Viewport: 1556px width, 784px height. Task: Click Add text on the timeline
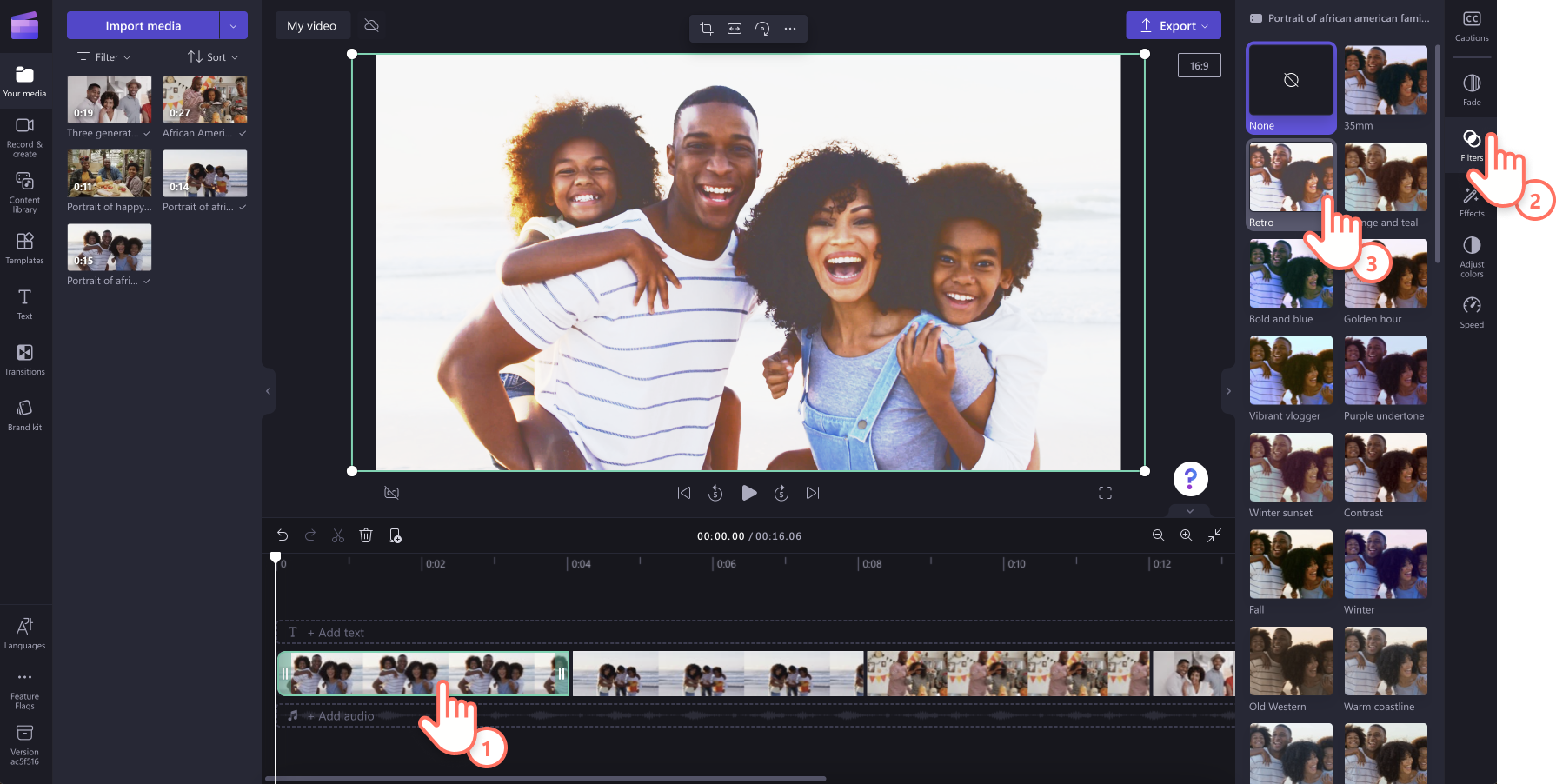(x=336, y=633)
